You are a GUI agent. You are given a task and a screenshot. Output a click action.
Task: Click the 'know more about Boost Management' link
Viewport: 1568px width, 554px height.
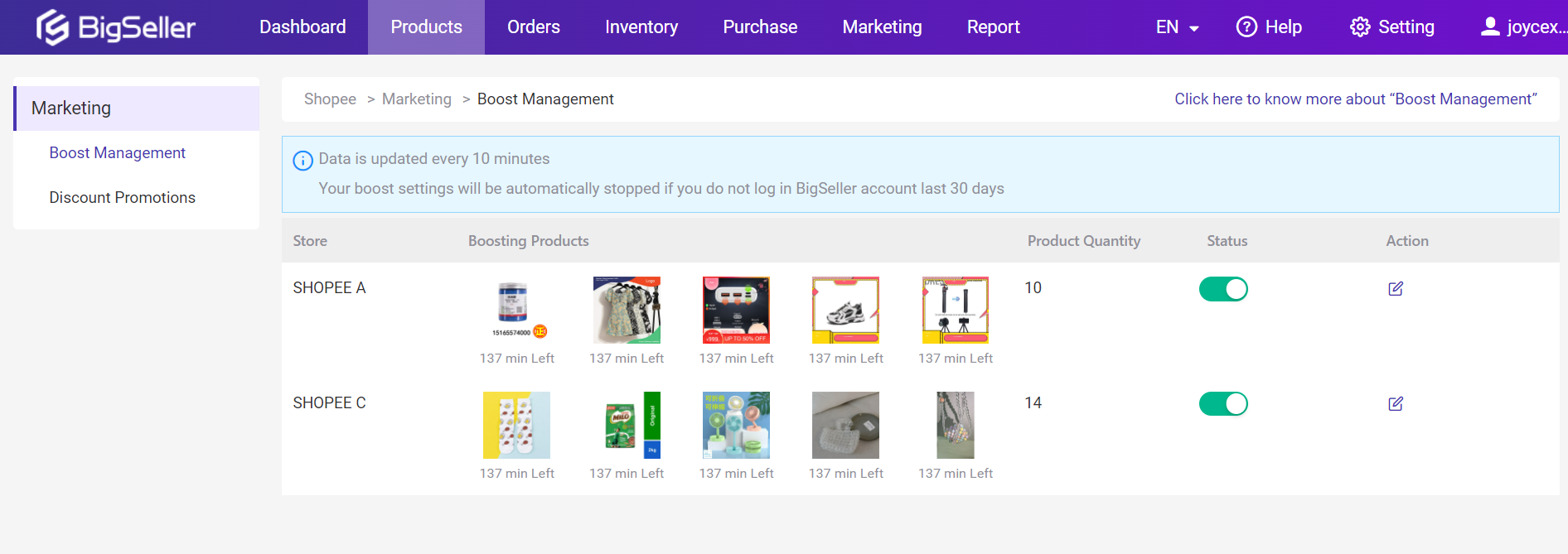coord(1355,99)
